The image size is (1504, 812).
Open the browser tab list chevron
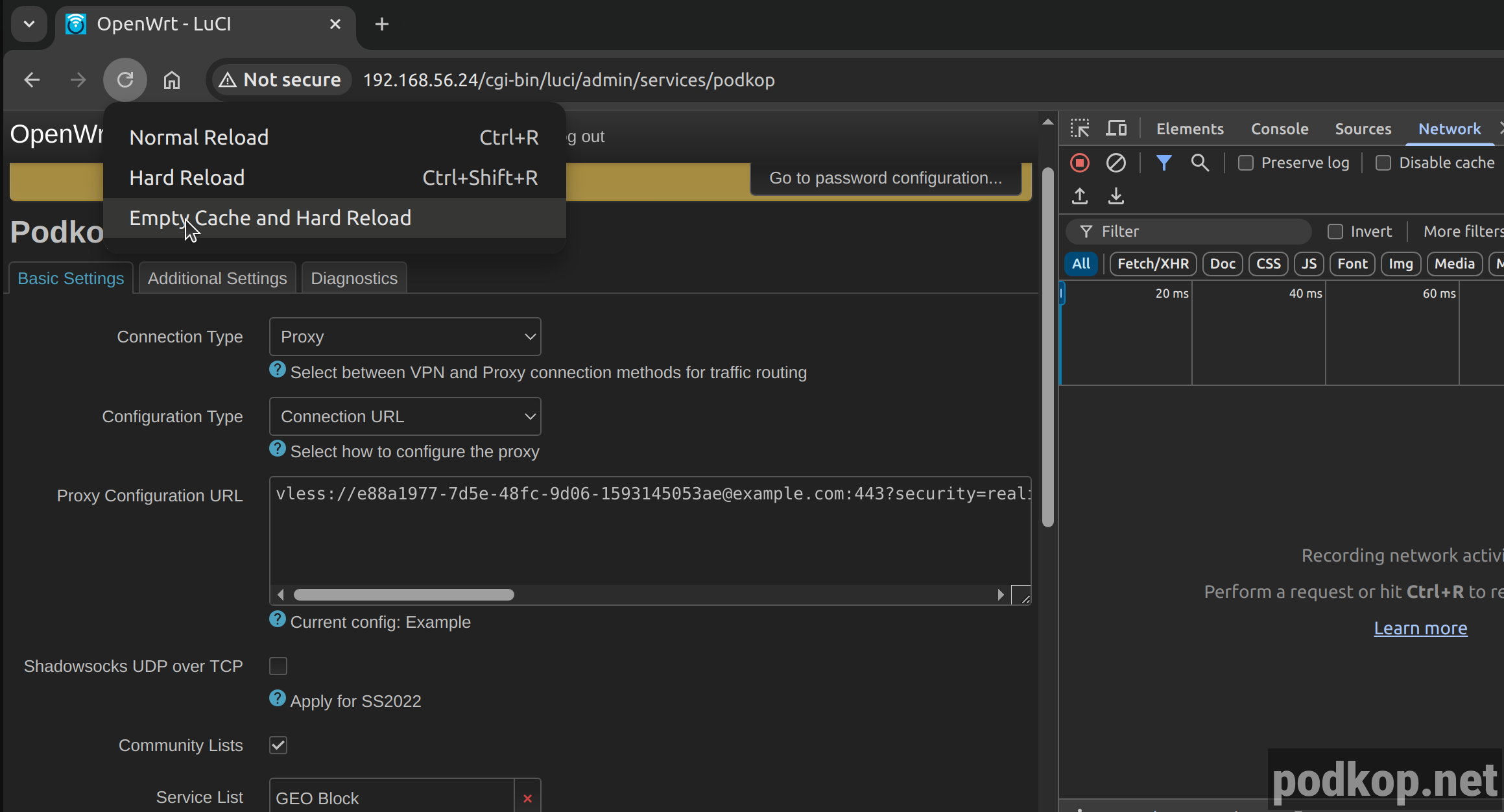29,24
